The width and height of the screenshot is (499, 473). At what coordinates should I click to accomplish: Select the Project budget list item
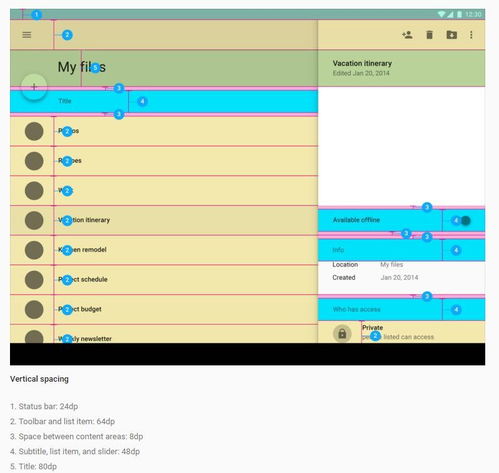pyautogui.click(x=164, y=309)
